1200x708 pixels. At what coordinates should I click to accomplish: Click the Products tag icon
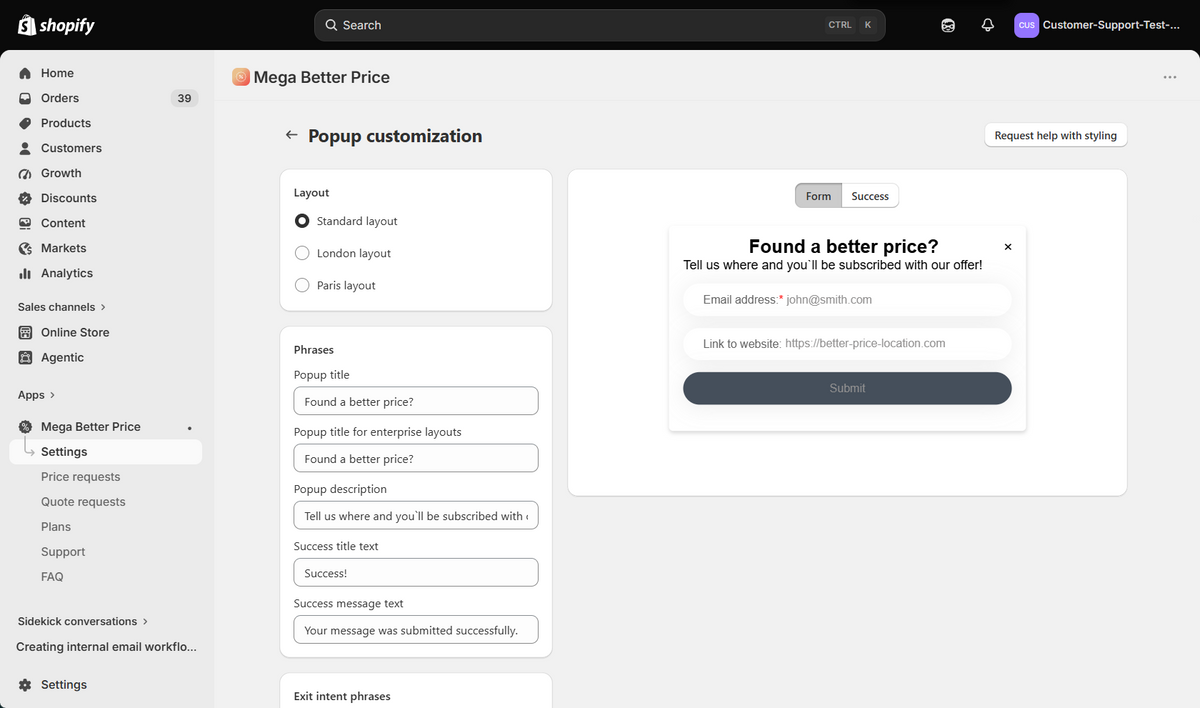point(25,123)
